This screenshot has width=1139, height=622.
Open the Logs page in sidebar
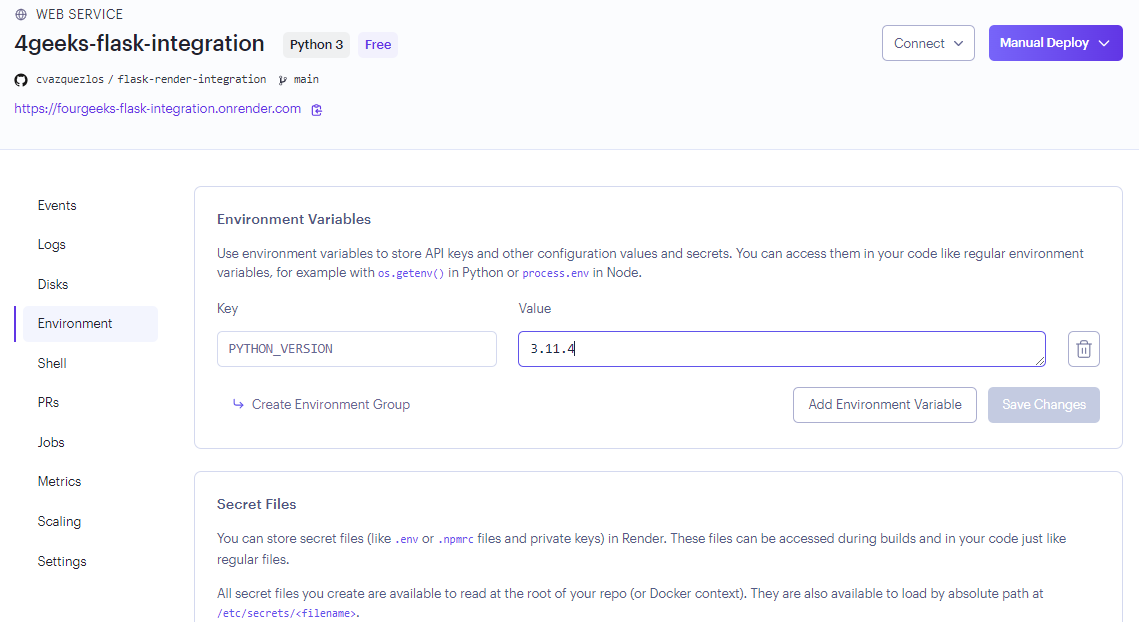pyautogui.click(x=52, y=245)
